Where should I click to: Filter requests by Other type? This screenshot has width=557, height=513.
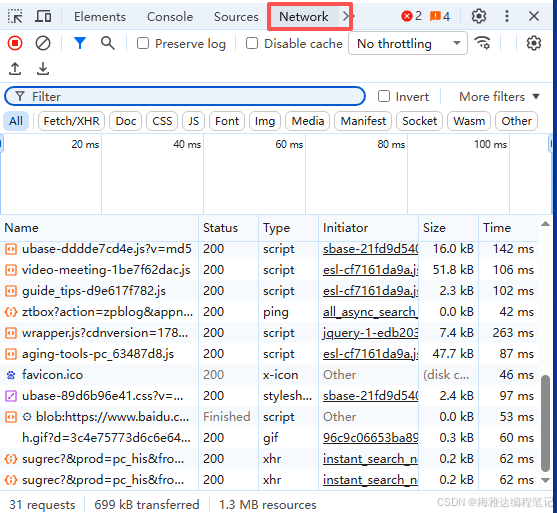(x=517, y=121)
